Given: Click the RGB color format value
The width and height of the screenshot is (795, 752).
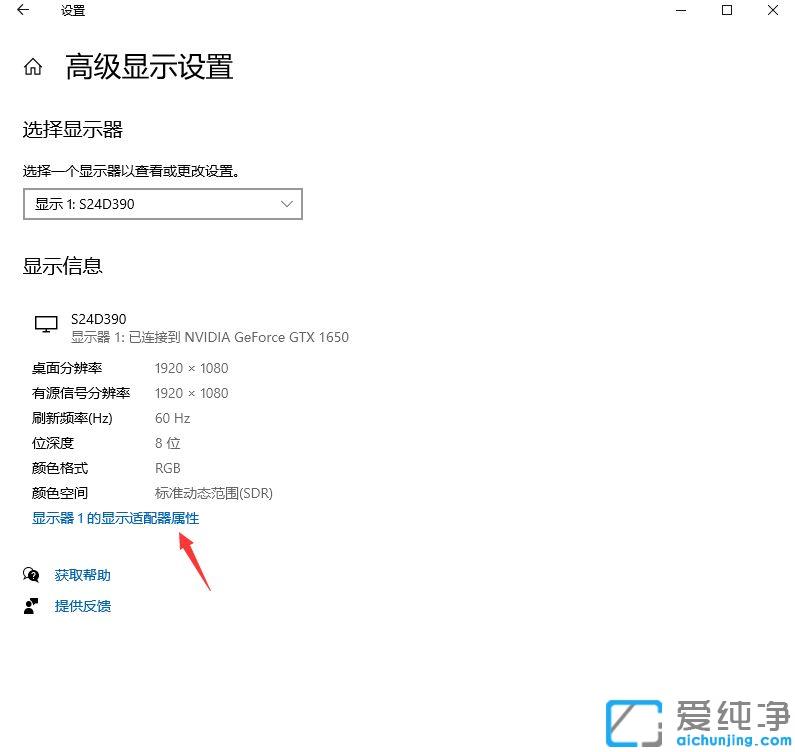Looking at the screenshot, I should 168,468.
